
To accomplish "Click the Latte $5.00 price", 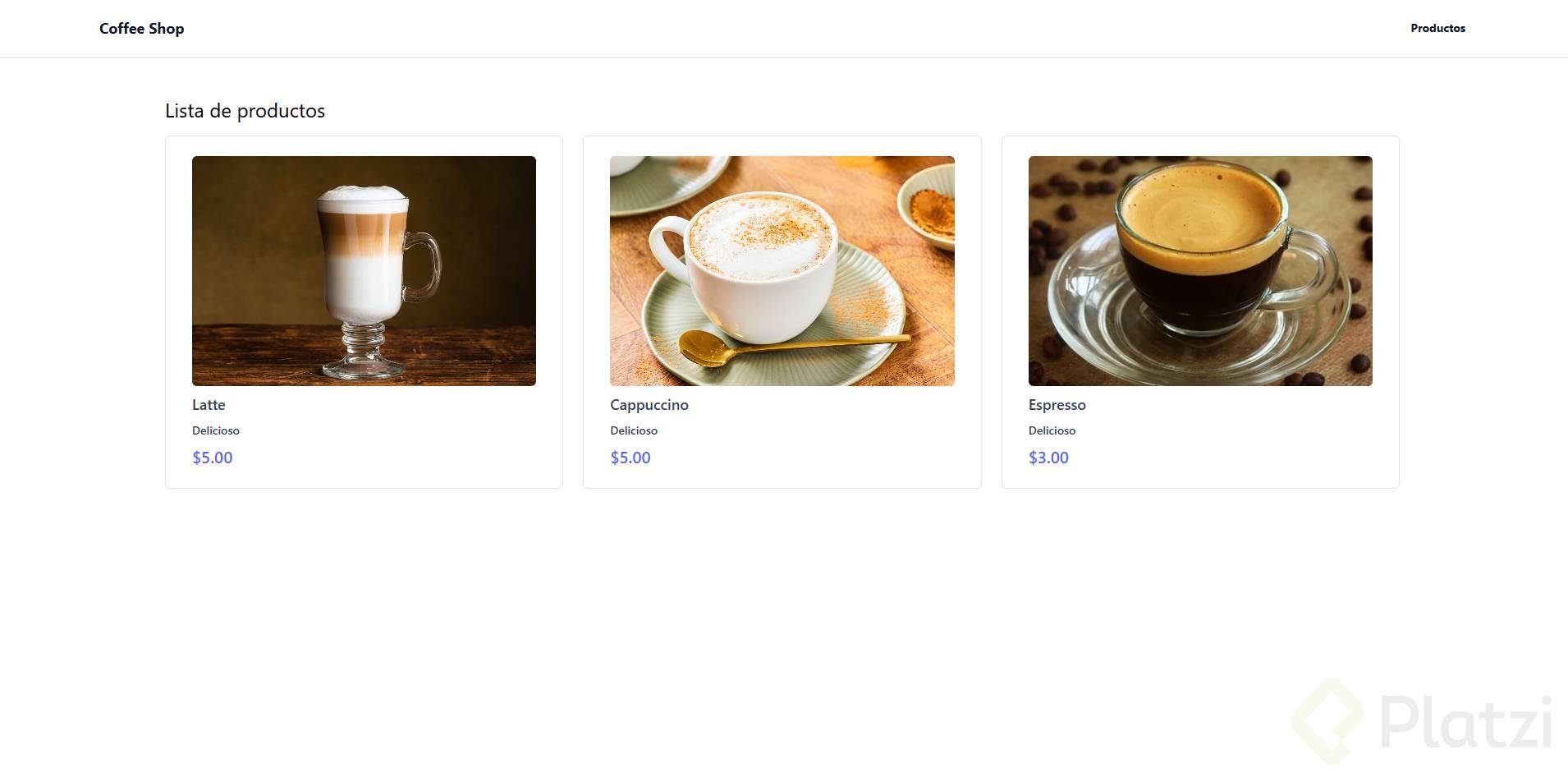I will 213,458.
